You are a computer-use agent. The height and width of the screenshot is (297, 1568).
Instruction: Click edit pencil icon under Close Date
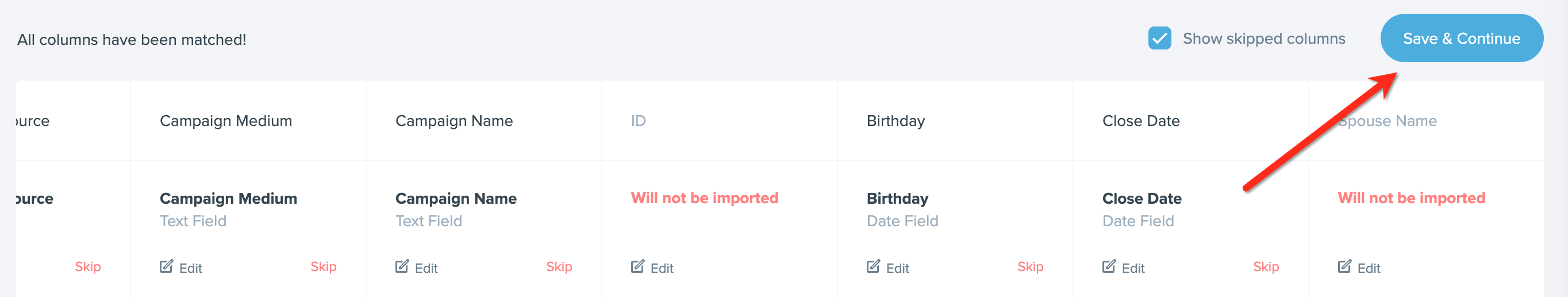[x=1108, y=266]
